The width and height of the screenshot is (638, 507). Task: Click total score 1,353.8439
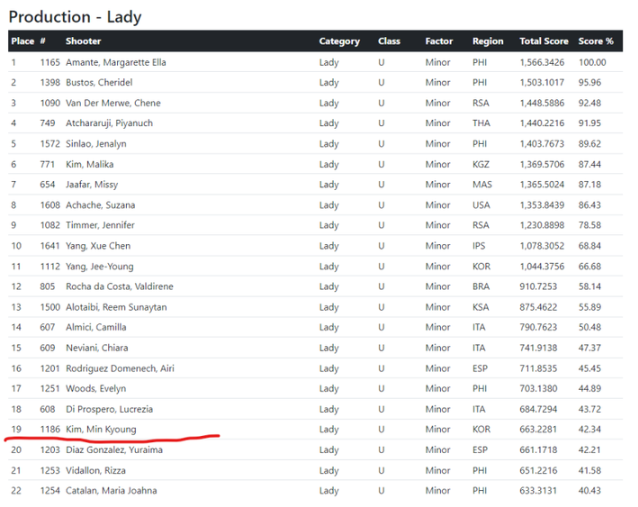pos(542,205)
